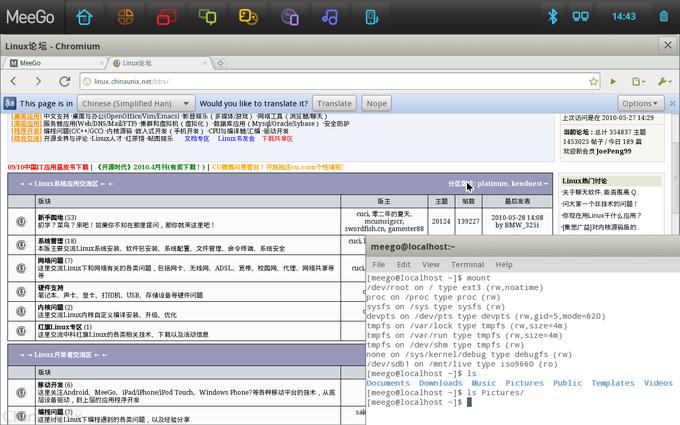This screenshot has height=425, width=680.
Task: Click the status icon beside 新手园地
Action: click(21, 222)
